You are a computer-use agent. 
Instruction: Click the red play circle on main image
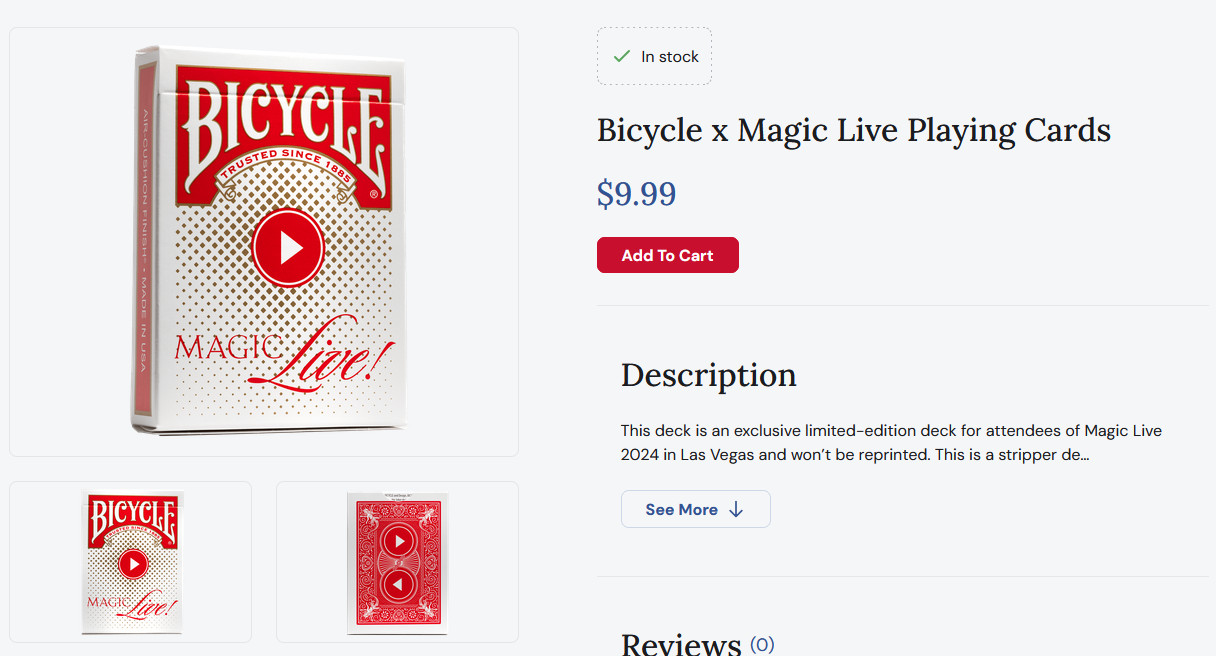pos(288,247)
